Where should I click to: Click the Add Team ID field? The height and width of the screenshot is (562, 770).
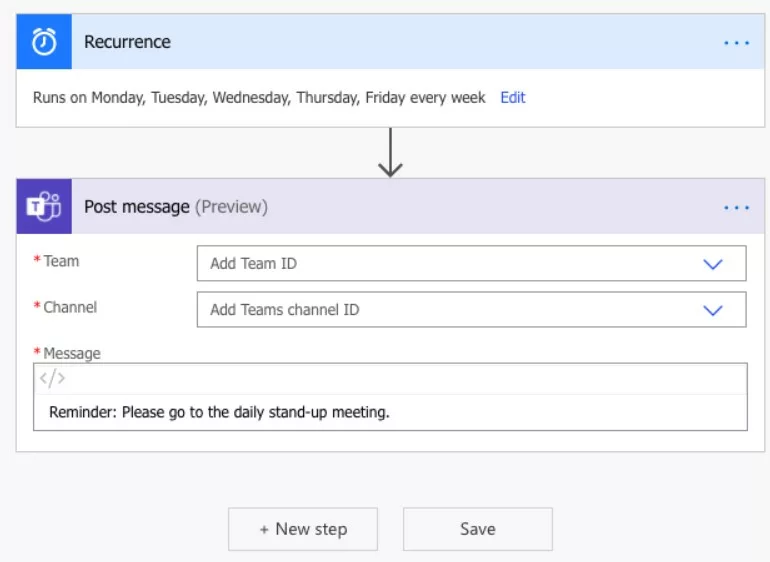click(x=471, y=263)
